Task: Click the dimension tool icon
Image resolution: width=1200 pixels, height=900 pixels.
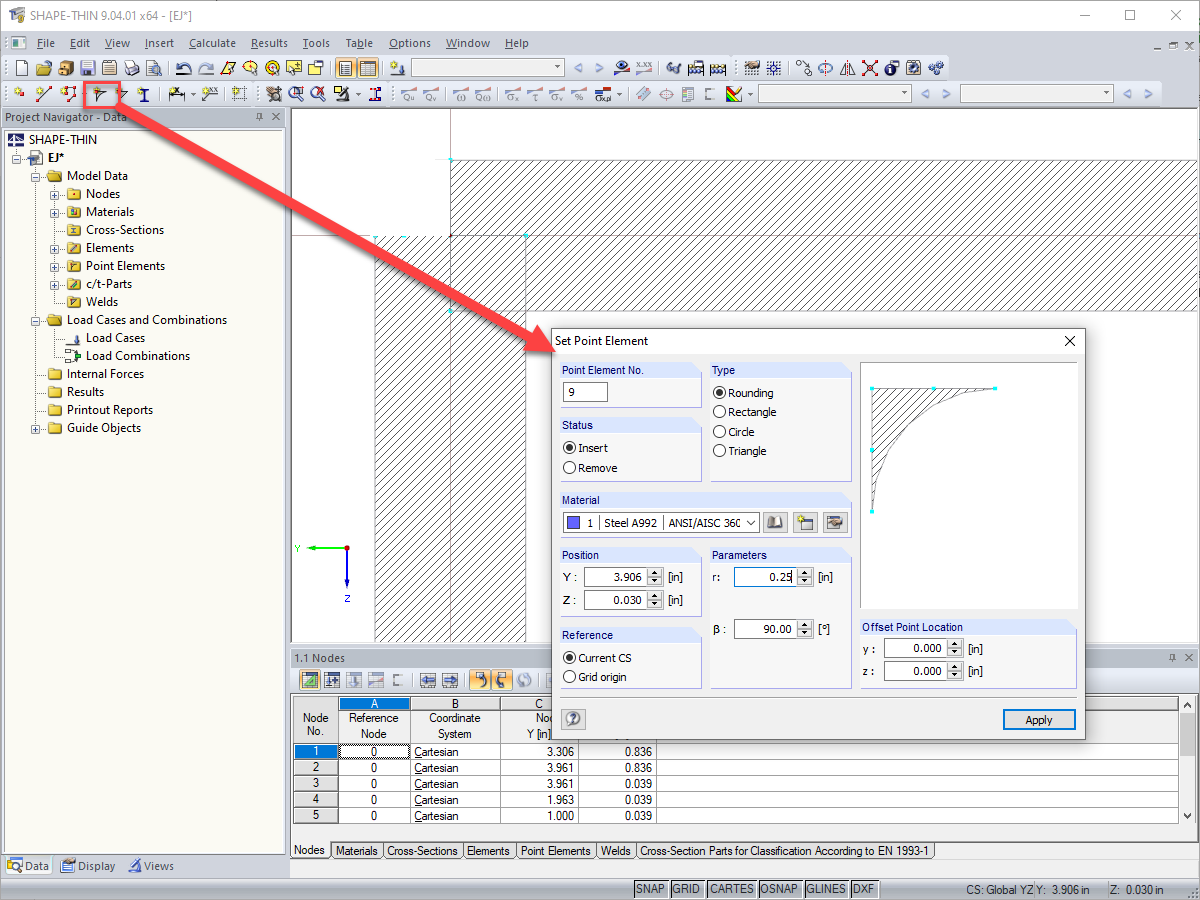Action: coord(177,94)
